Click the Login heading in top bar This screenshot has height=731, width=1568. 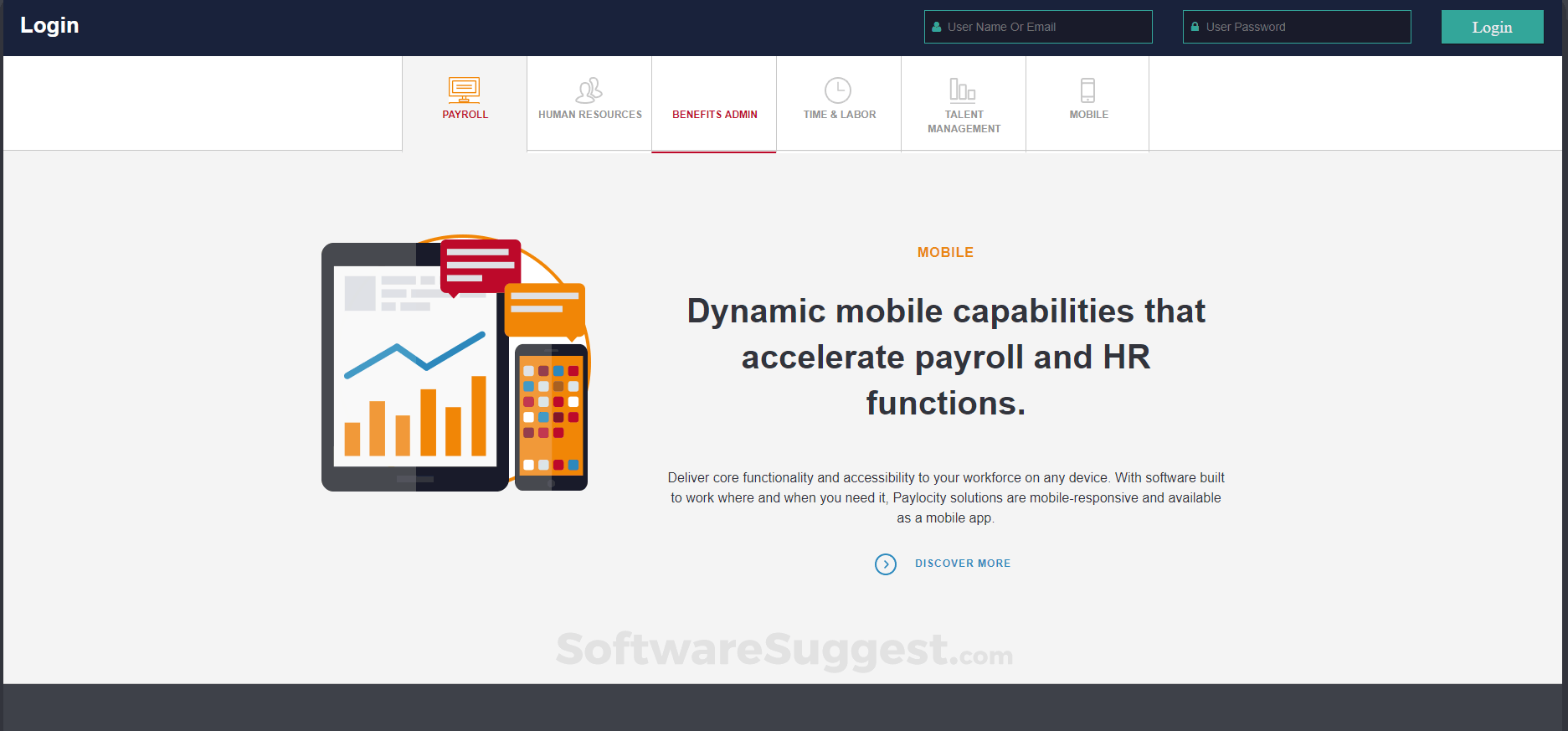click(49, 26)
